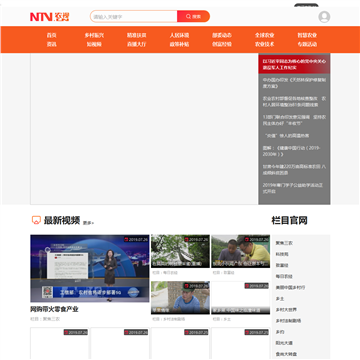The image size is (360, 360).
Task: Play the large news anchor video thumbnail
Action: pyautogui.click(x=90, y=268)
